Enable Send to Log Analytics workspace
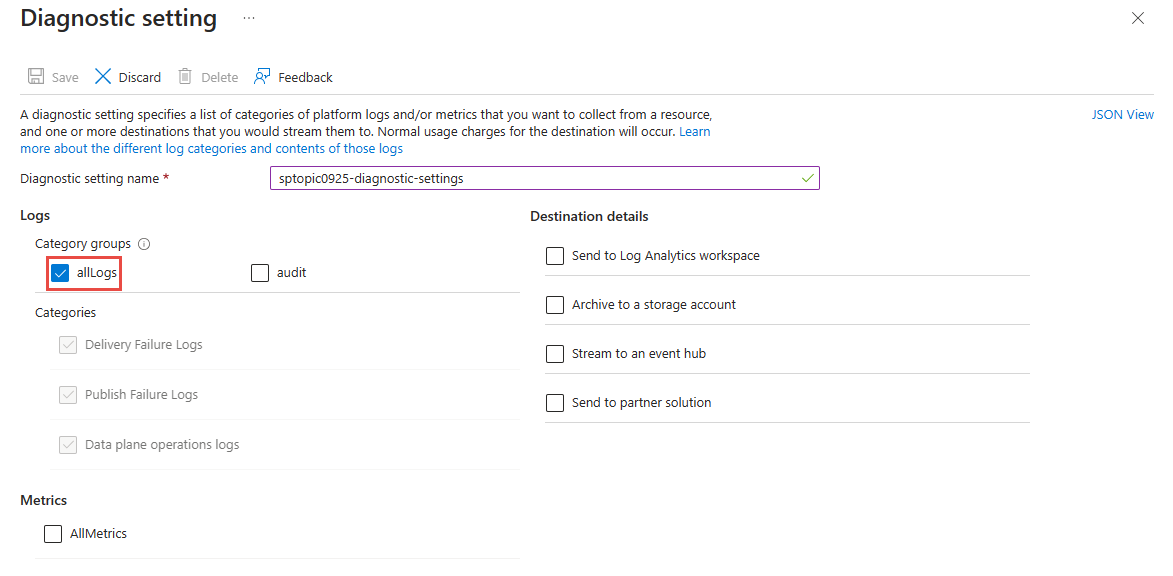 (x=555, y=255)
